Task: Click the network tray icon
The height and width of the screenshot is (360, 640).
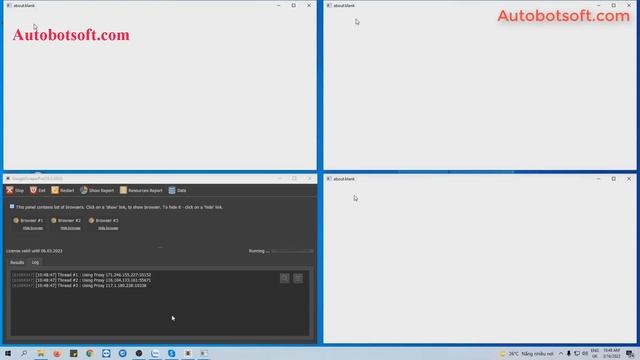Action: (577, 354)
